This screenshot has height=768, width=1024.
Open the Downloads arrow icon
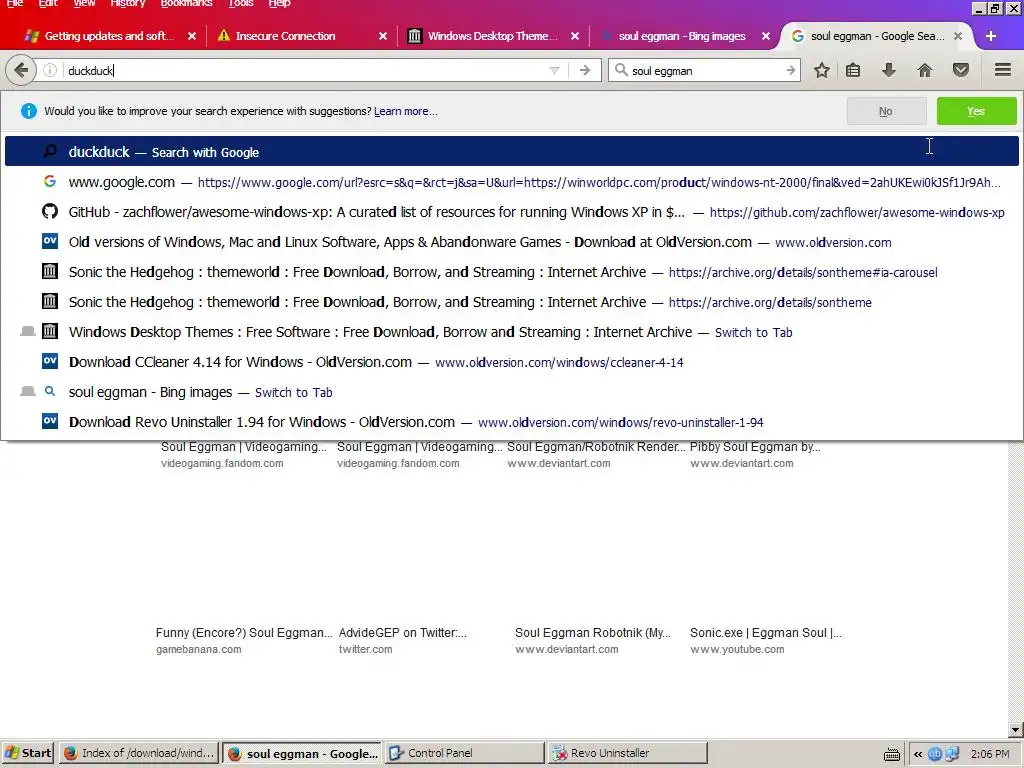point(889,70)
